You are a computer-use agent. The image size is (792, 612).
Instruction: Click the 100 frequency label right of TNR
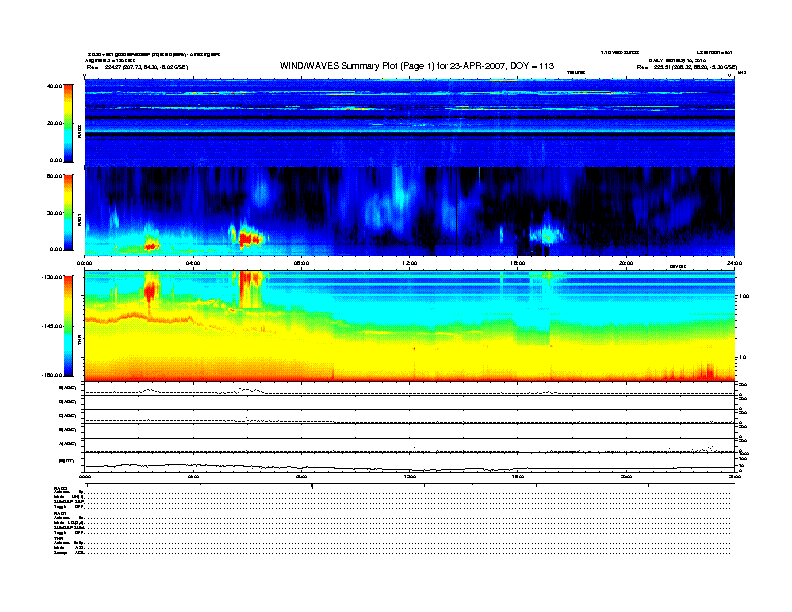coord(744,296)
